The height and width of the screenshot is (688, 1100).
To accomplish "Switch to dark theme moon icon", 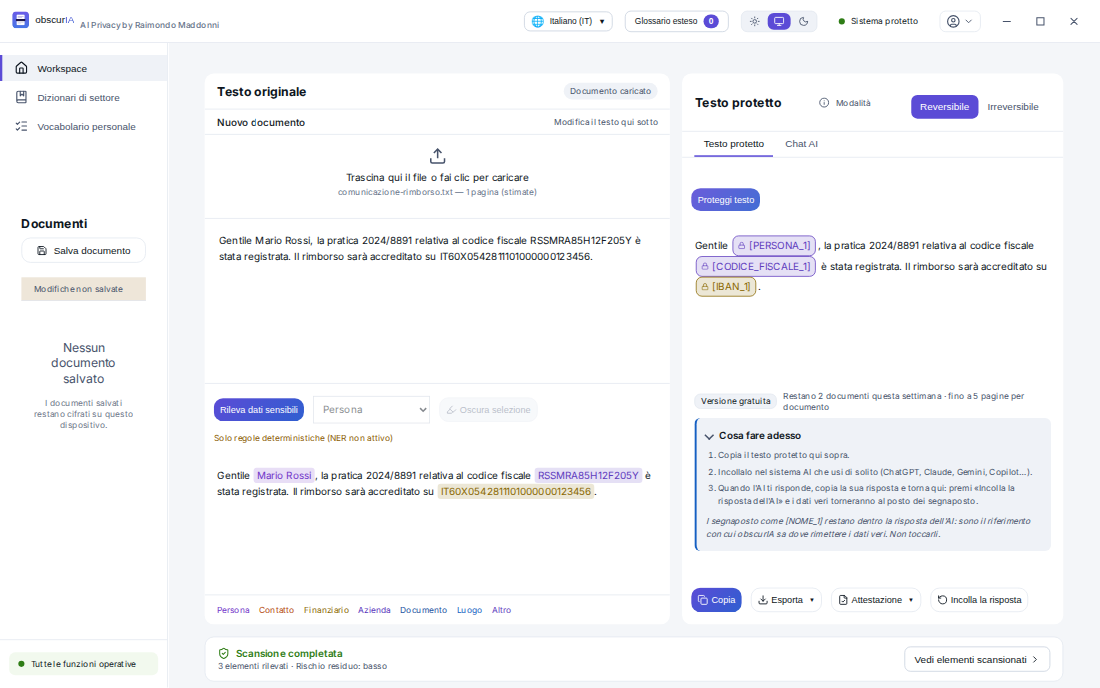I will tap(804, 21).
